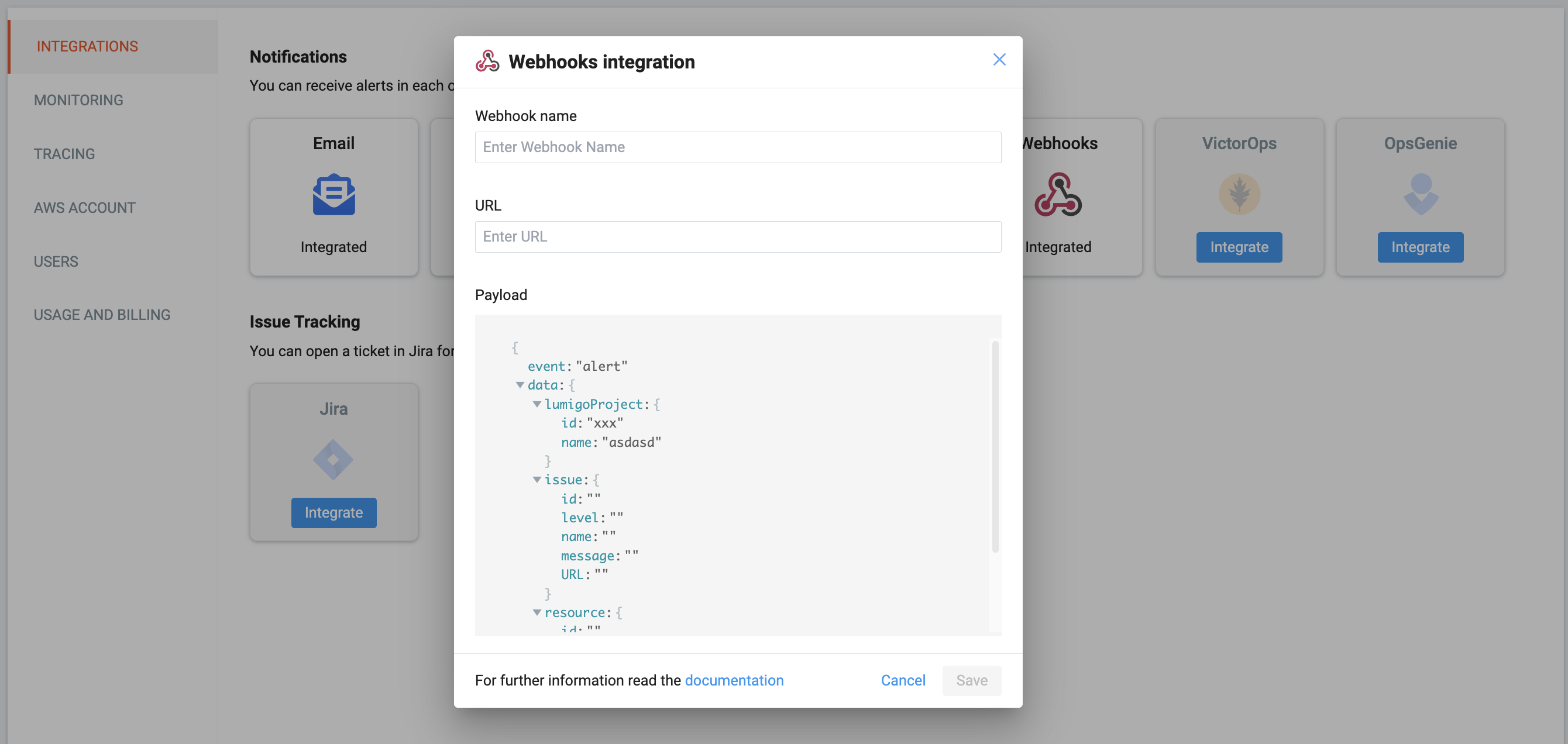The height and width of the screenshot is (744, 1568).
Task: Open the documentation link
Action: pos(734,680)
